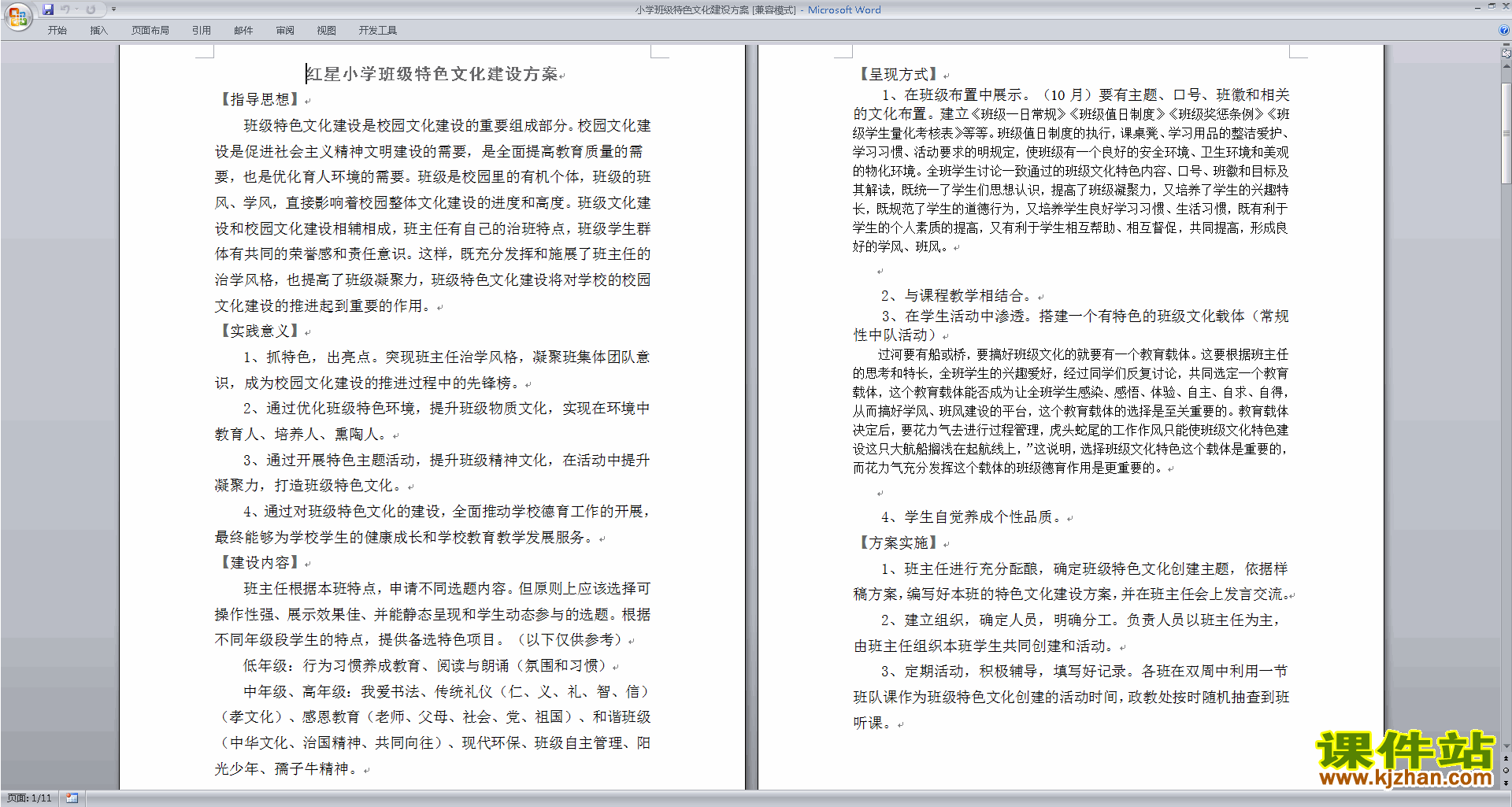
Task: Go to the 引用 (References) tab
Action: [202, 30]
